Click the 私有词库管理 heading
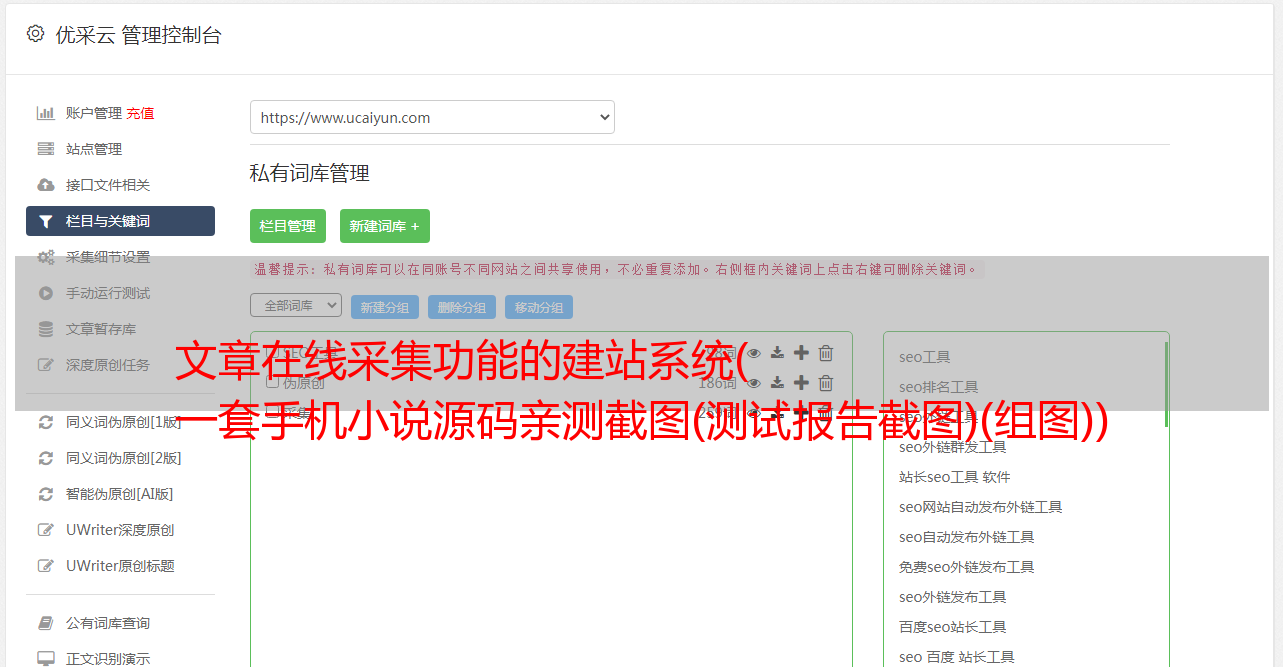This screenshot has height=667, width=1283. coord(310,174)
